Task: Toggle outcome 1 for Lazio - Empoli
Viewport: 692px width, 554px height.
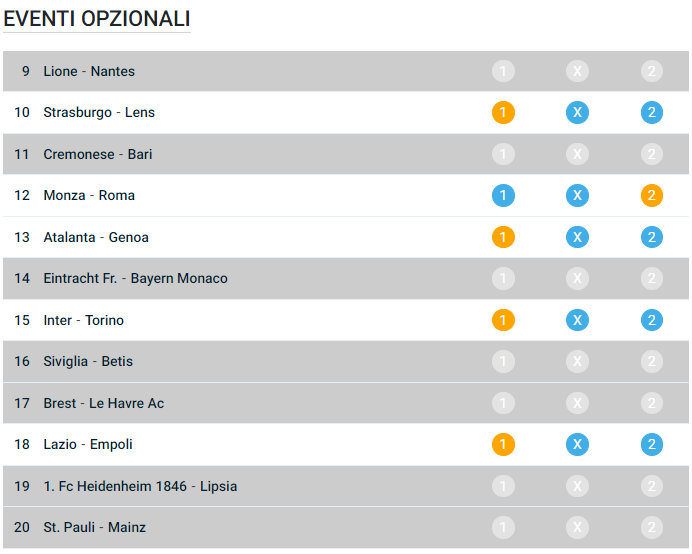Action: [x=503, y=445]
